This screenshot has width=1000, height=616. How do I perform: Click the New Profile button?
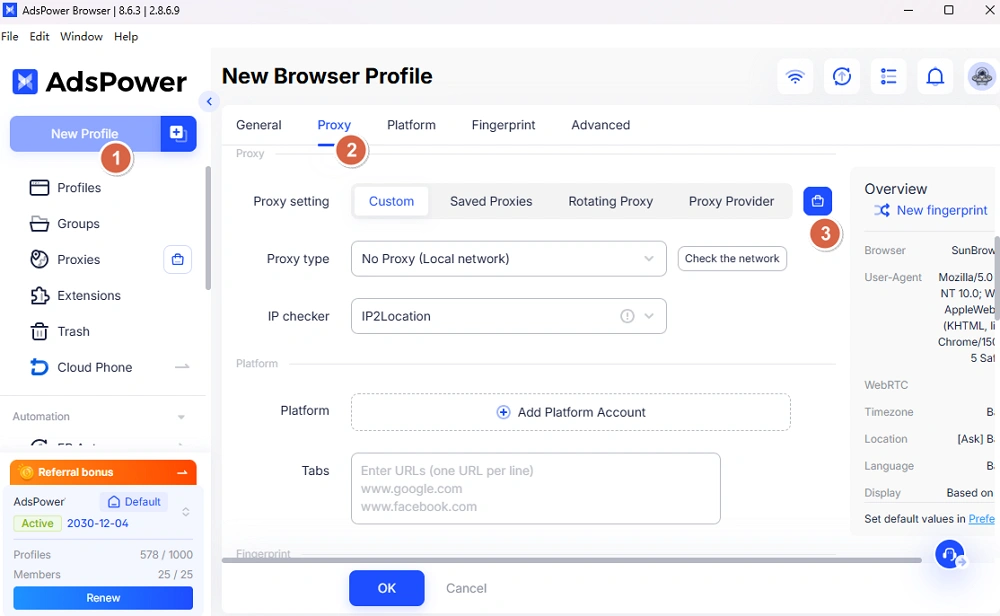point(85,134)
